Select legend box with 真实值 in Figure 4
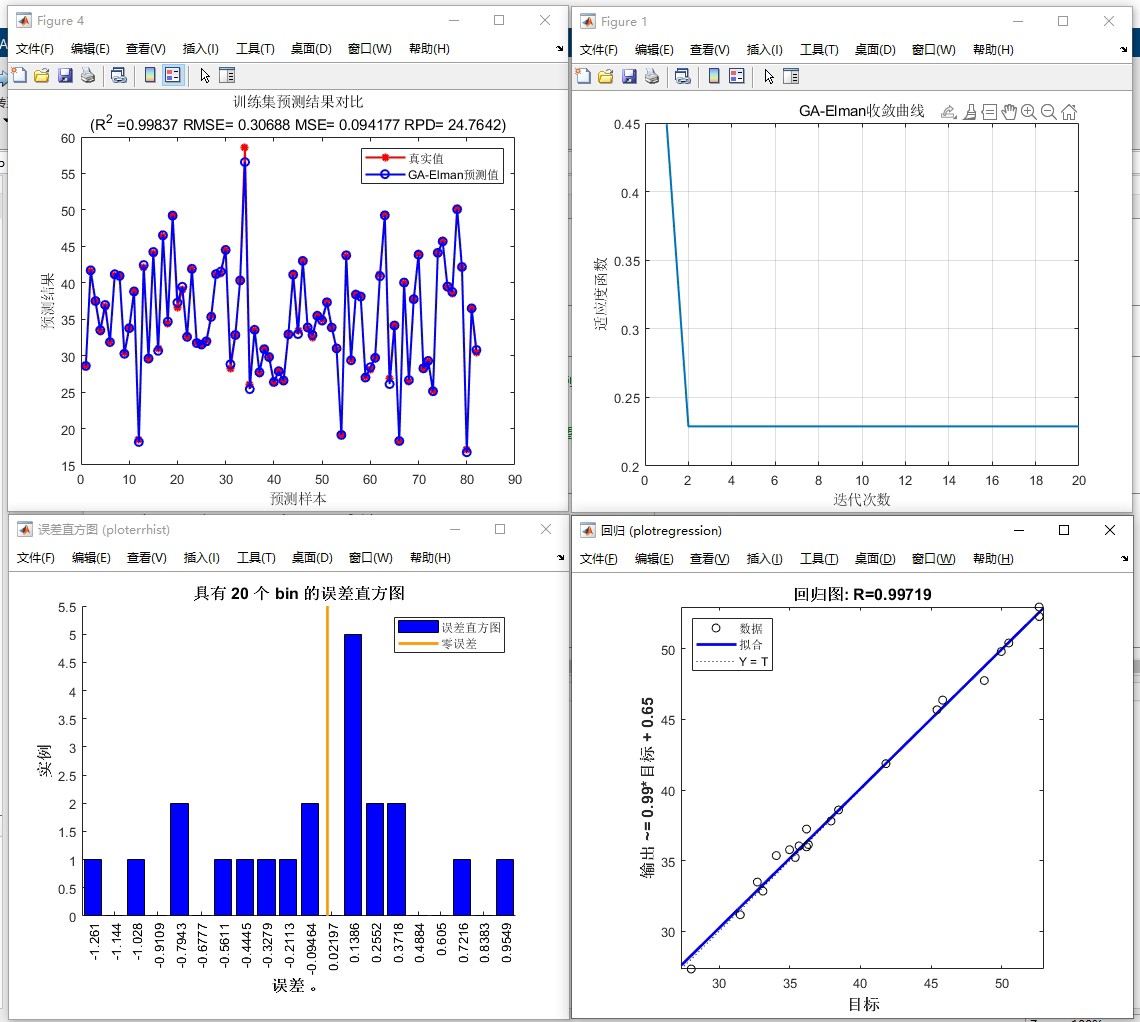The image size is (1140, 1022). coord(433,166)
